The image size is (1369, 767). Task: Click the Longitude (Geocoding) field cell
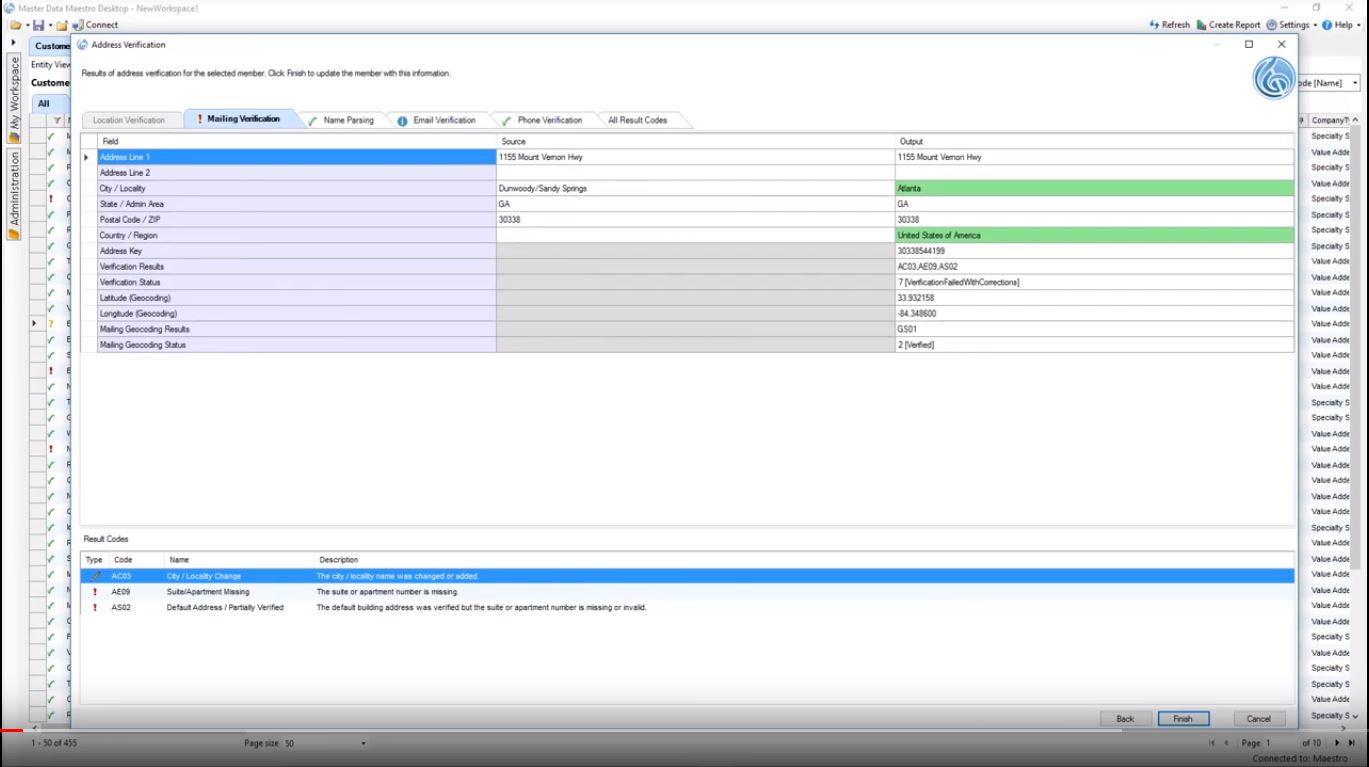[296, 314]
